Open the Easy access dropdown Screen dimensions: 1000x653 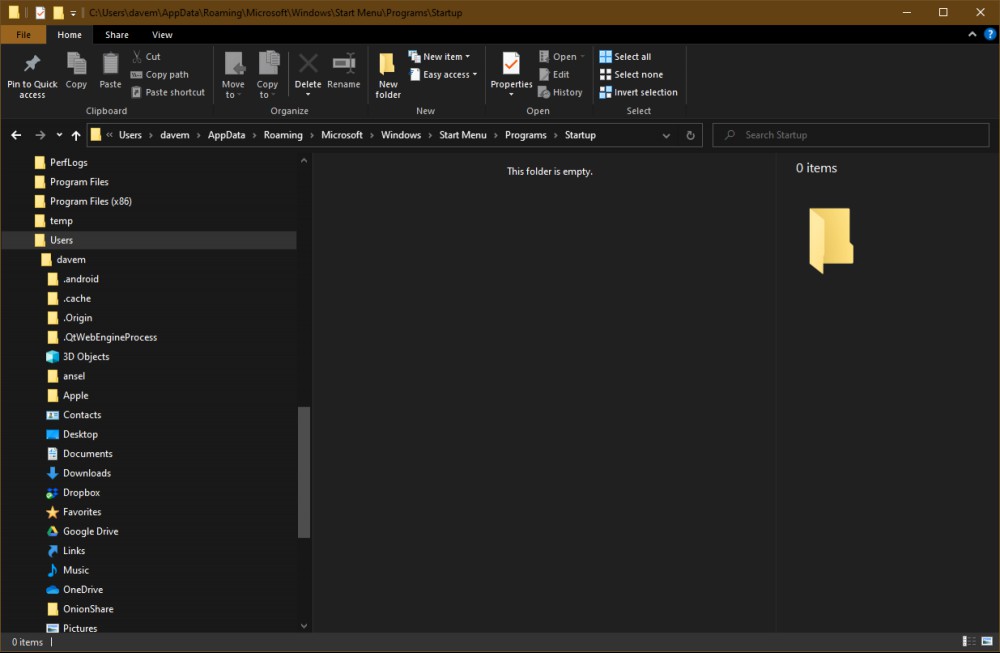443,75
